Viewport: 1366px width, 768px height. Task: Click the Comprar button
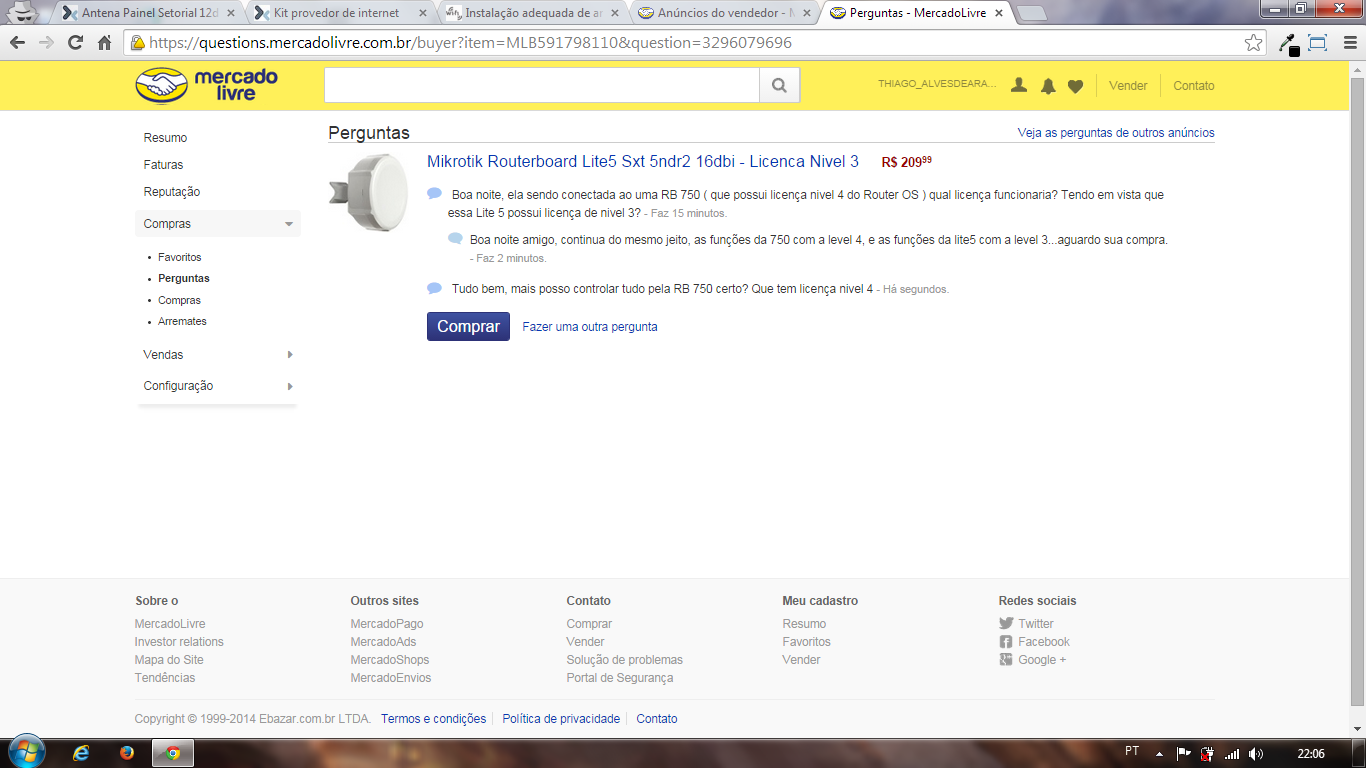click(x=468, y=326)
